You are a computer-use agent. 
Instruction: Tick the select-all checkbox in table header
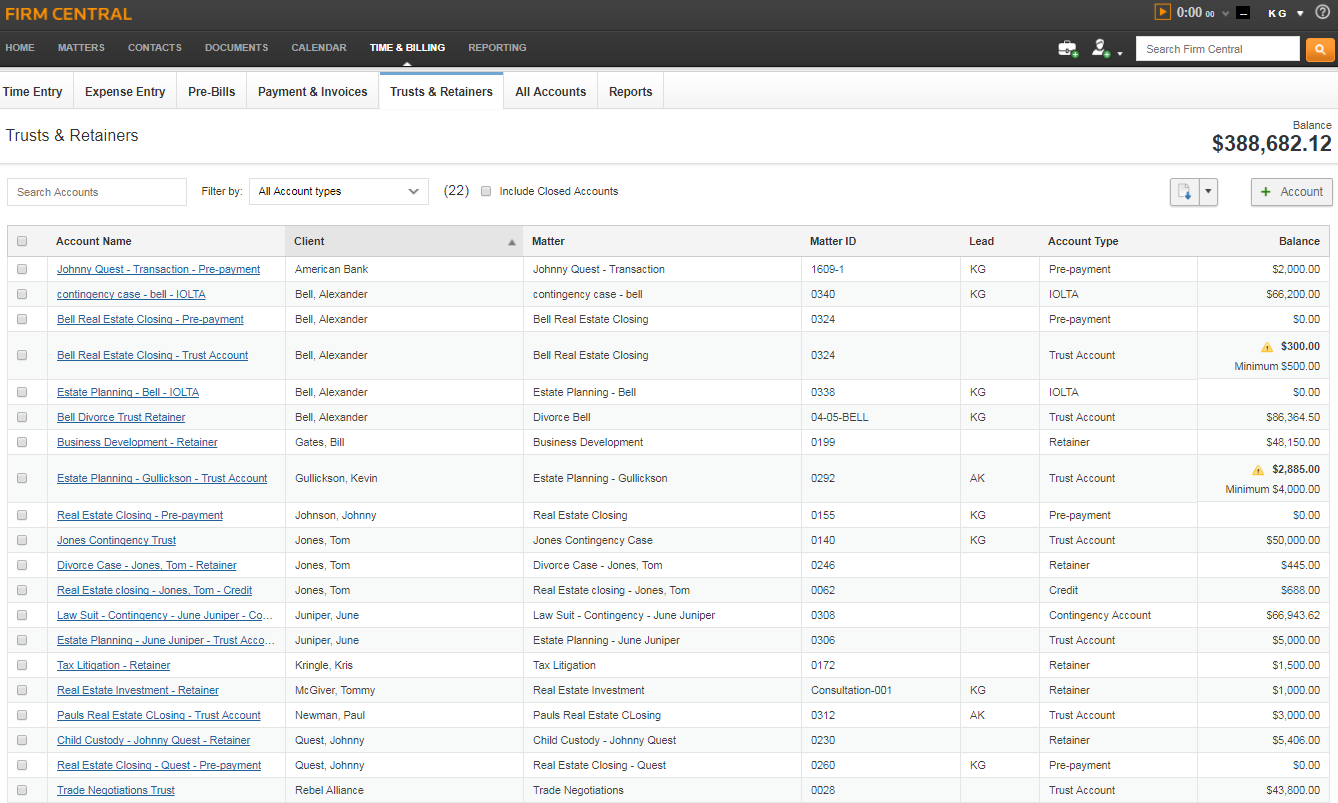pyautogui.click(x=22, y=241)
